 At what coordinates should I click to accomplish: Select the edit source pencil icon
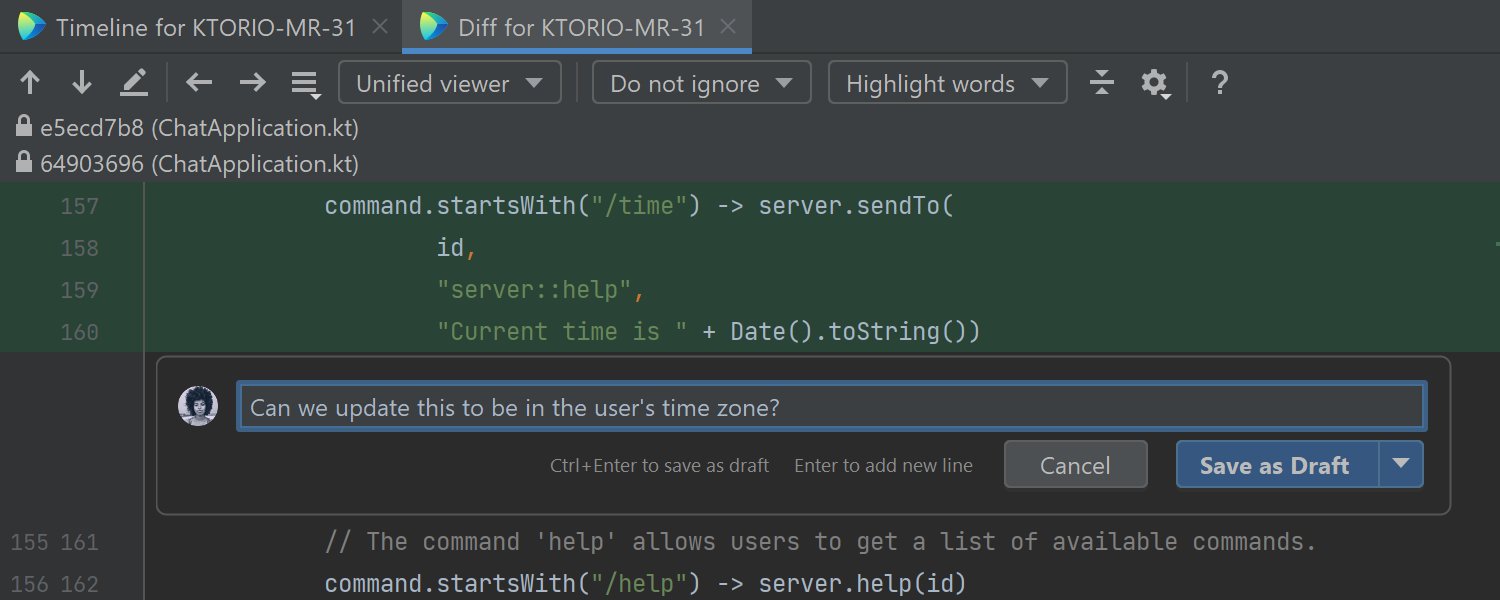point(133,83)
